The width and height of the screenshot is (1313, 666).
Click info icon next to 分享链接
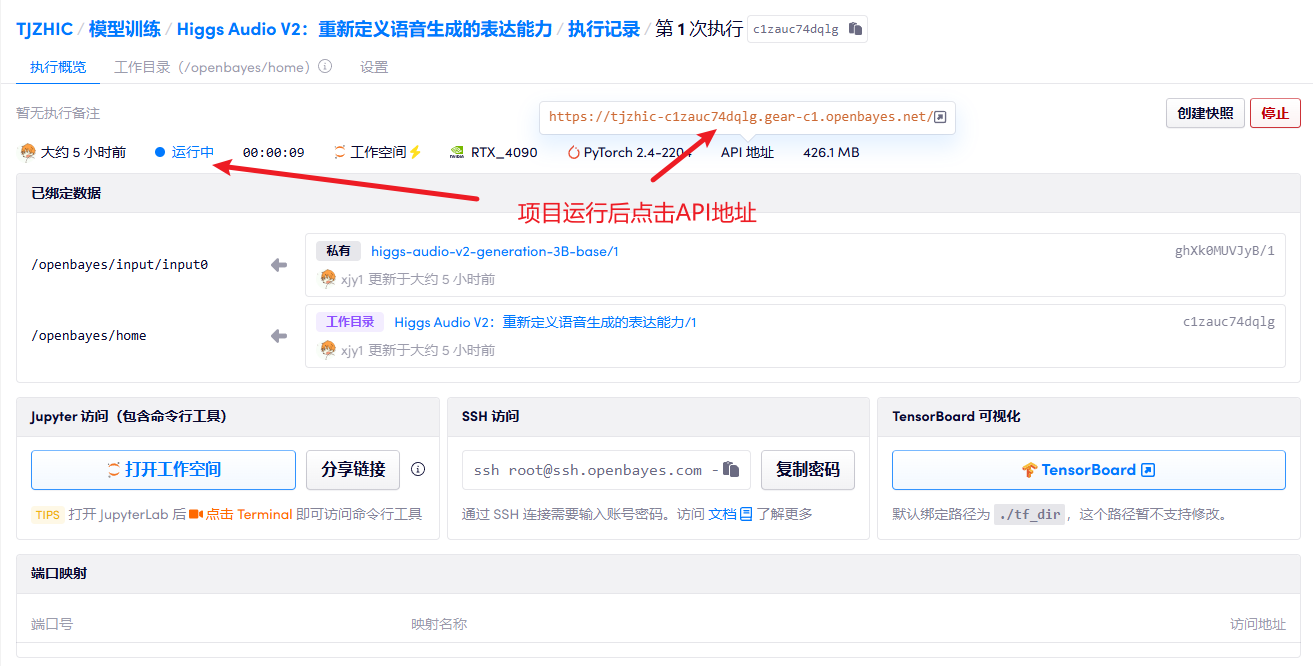[418, 469]
